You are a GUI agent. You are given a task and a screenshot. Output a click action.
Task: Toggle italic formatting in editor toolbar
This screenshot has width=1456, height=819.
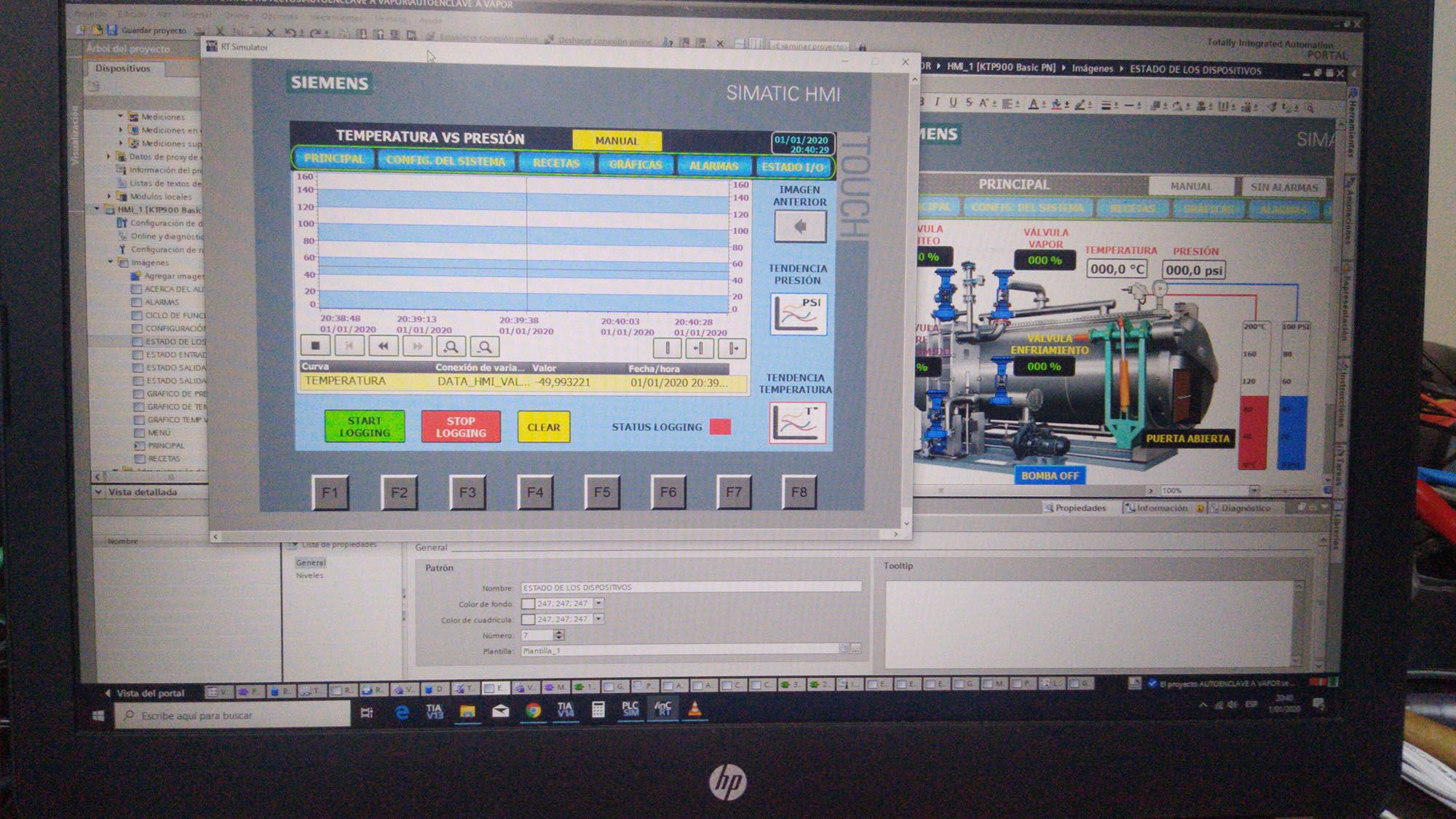click(937, 102)
